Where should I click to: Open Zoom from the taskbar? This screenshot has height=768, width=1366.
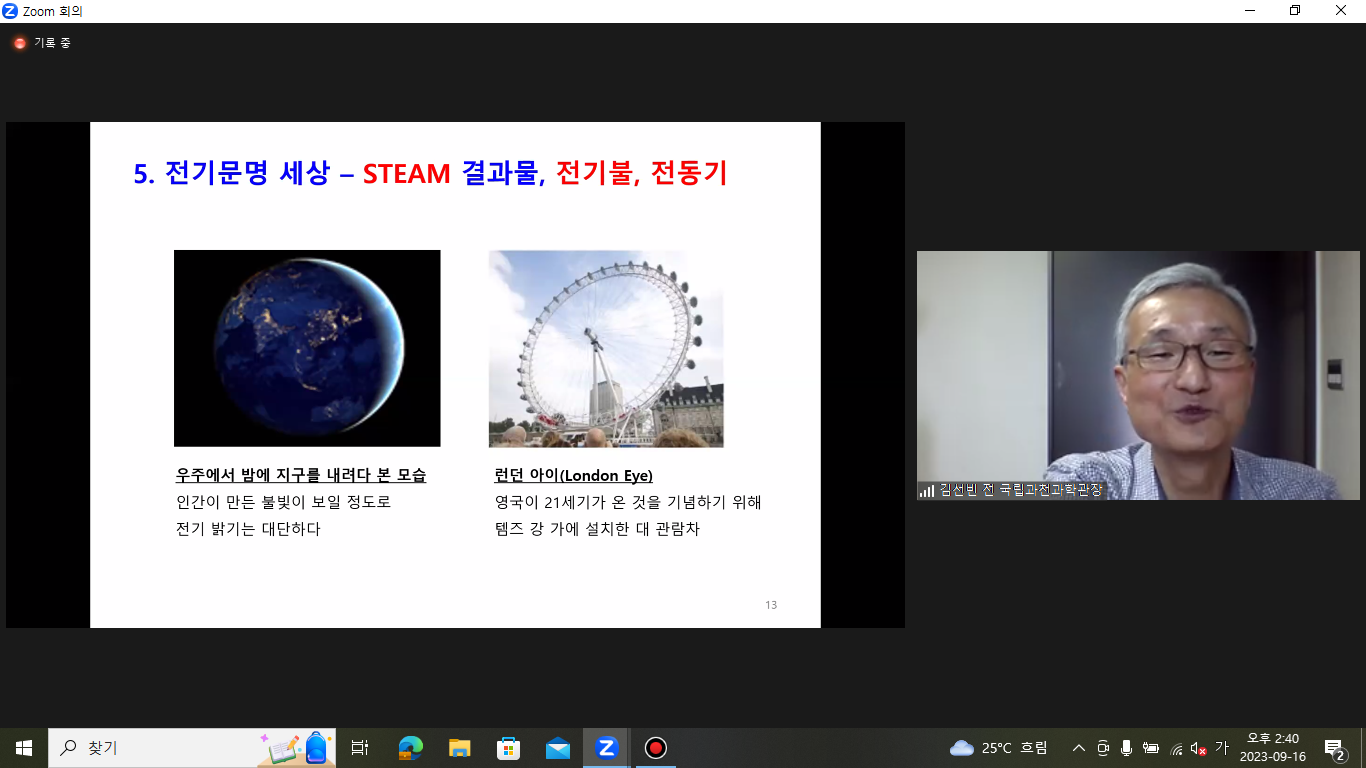coord(606,748)
